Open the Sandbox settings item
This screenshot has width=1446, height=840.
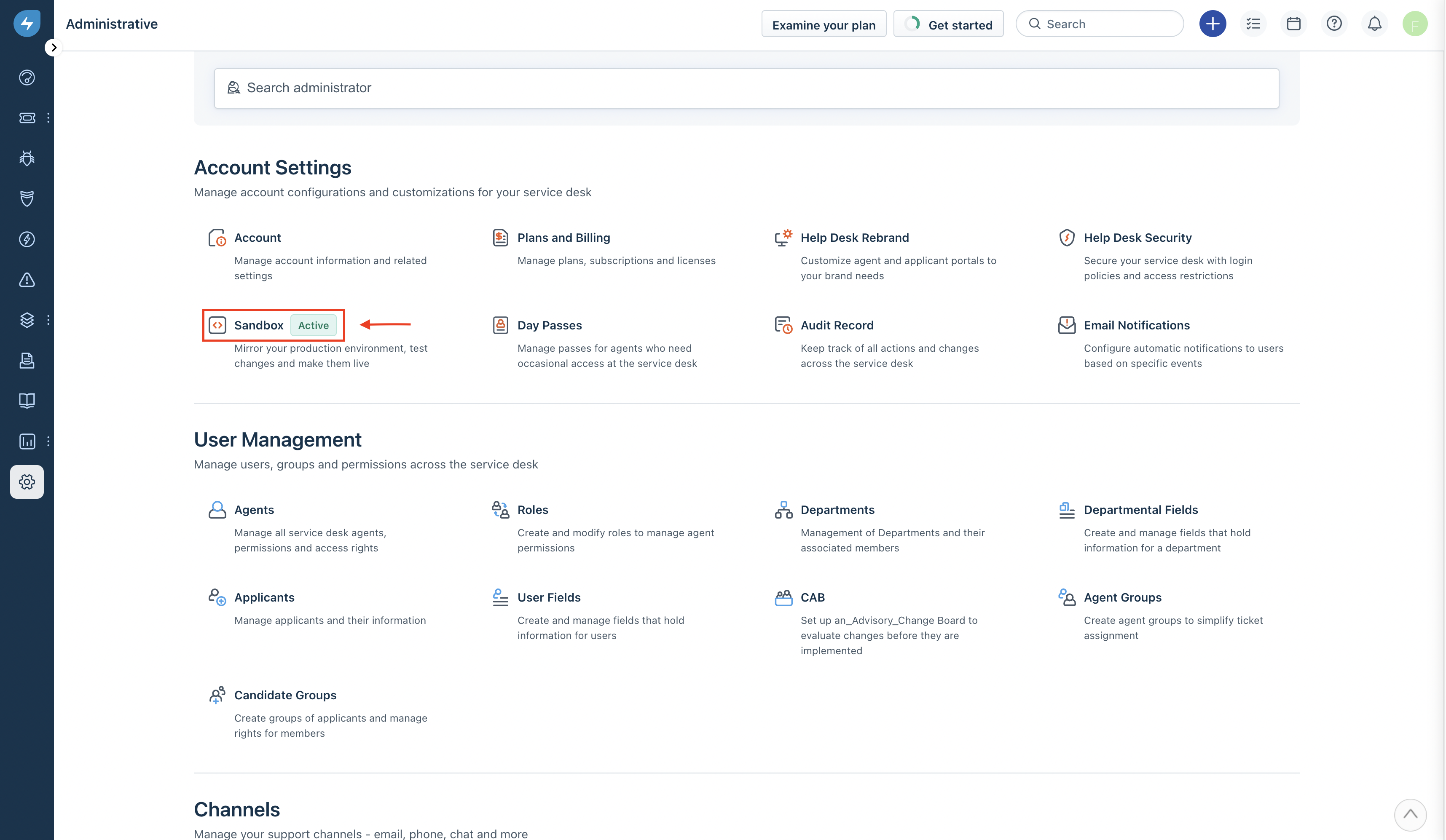259,325
